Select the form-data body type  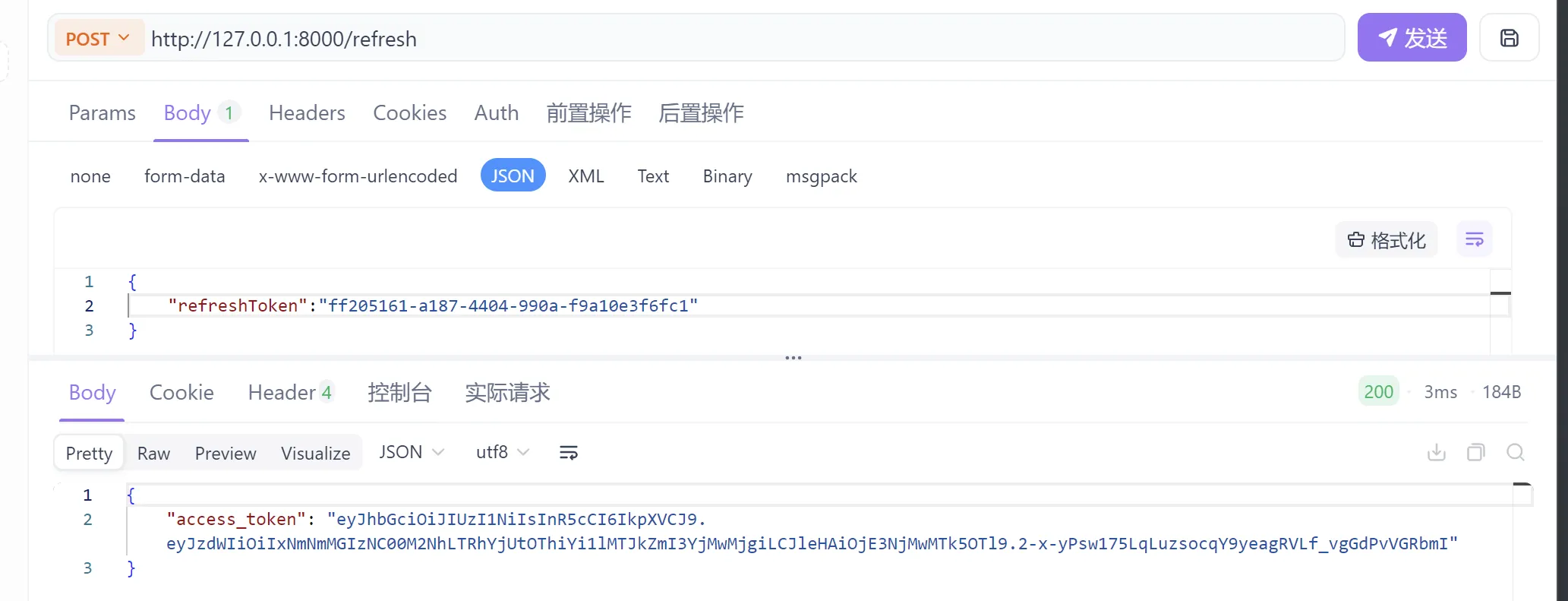click(x=185, y=176)
